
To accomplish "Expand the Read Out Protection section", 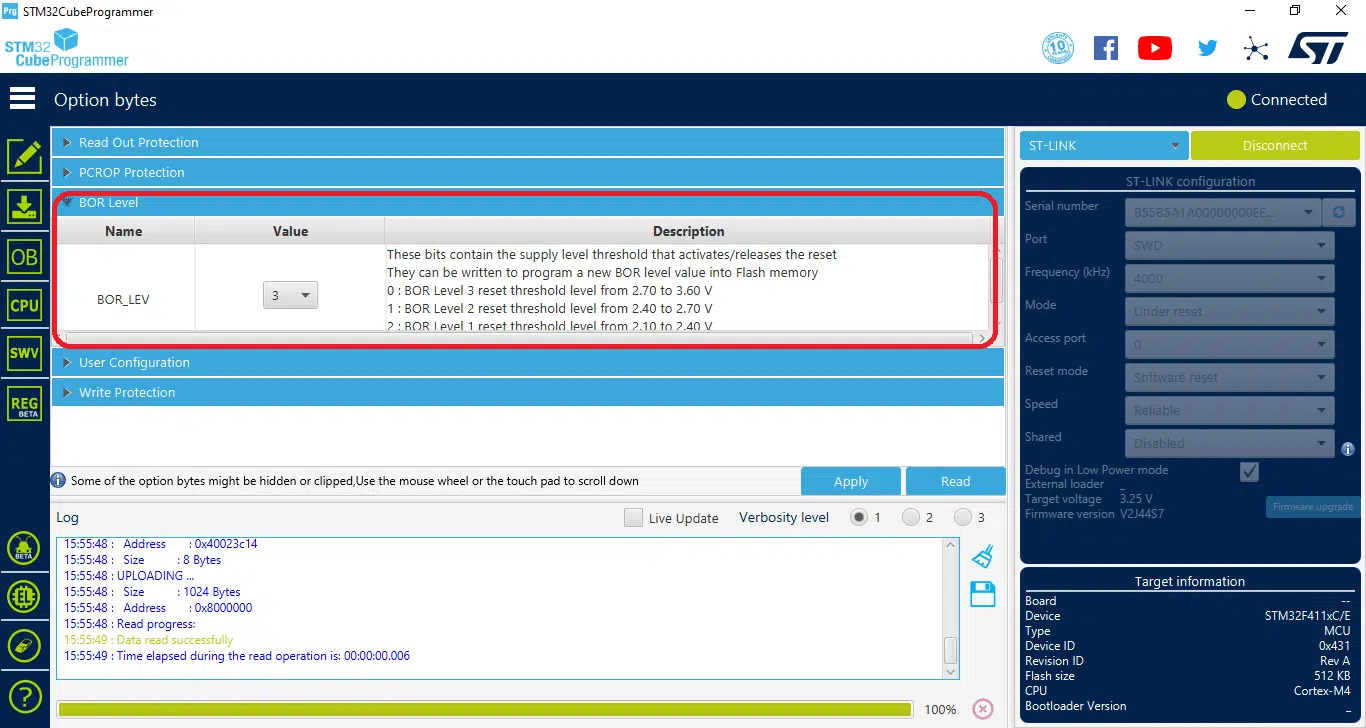I will click(528, 142).
